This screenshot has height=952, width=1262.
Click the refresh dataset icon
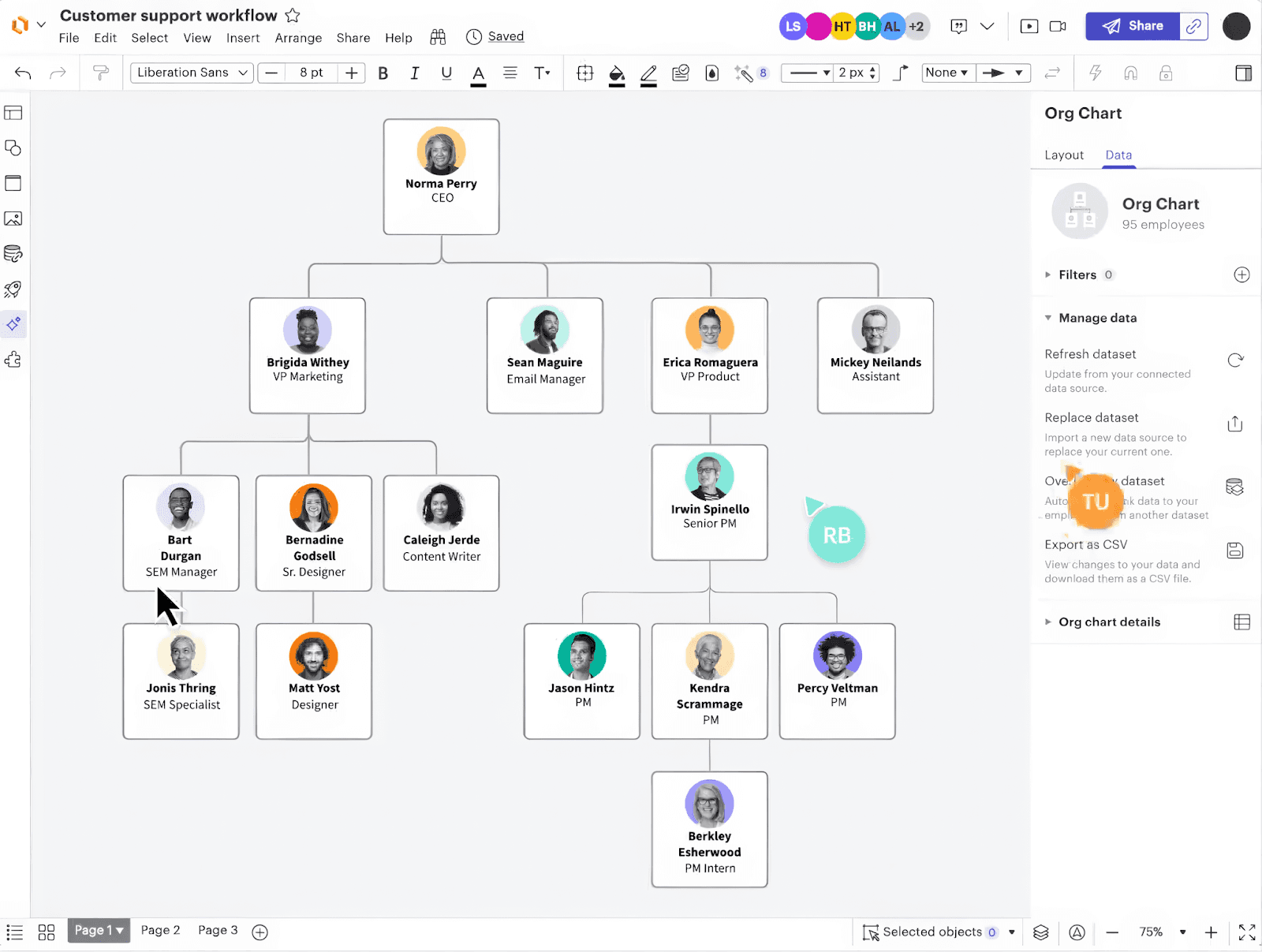[1235, 360]
